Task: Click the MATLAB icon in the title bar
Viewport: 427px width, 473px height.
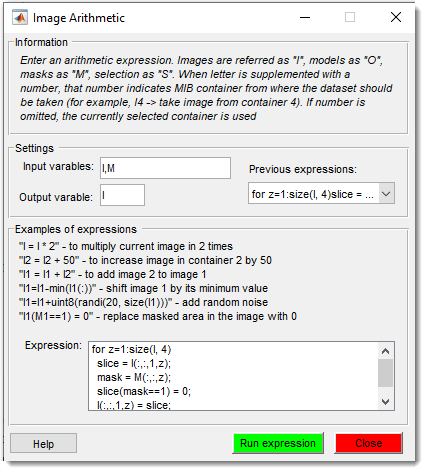Action: click(x=20, y=18)
